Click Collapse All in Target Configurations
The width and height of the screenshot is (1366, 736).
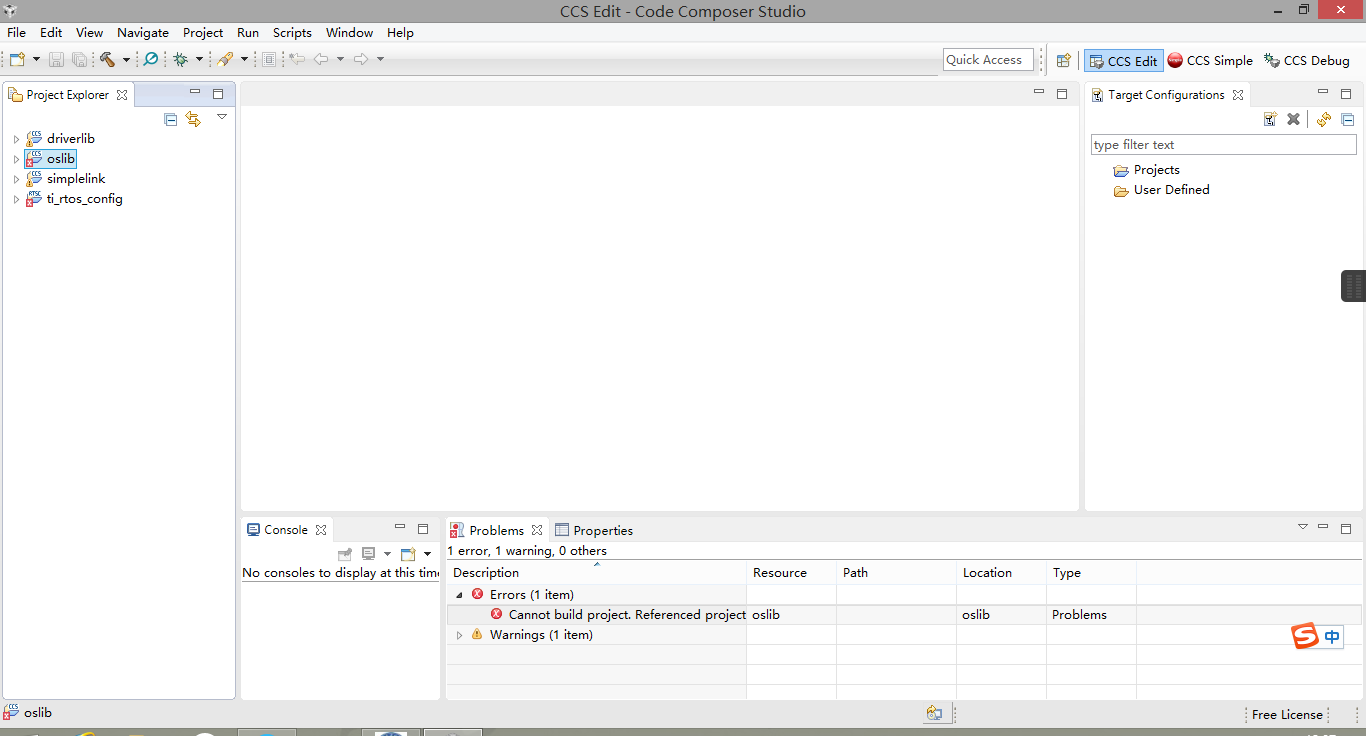tap(1347, 119)
